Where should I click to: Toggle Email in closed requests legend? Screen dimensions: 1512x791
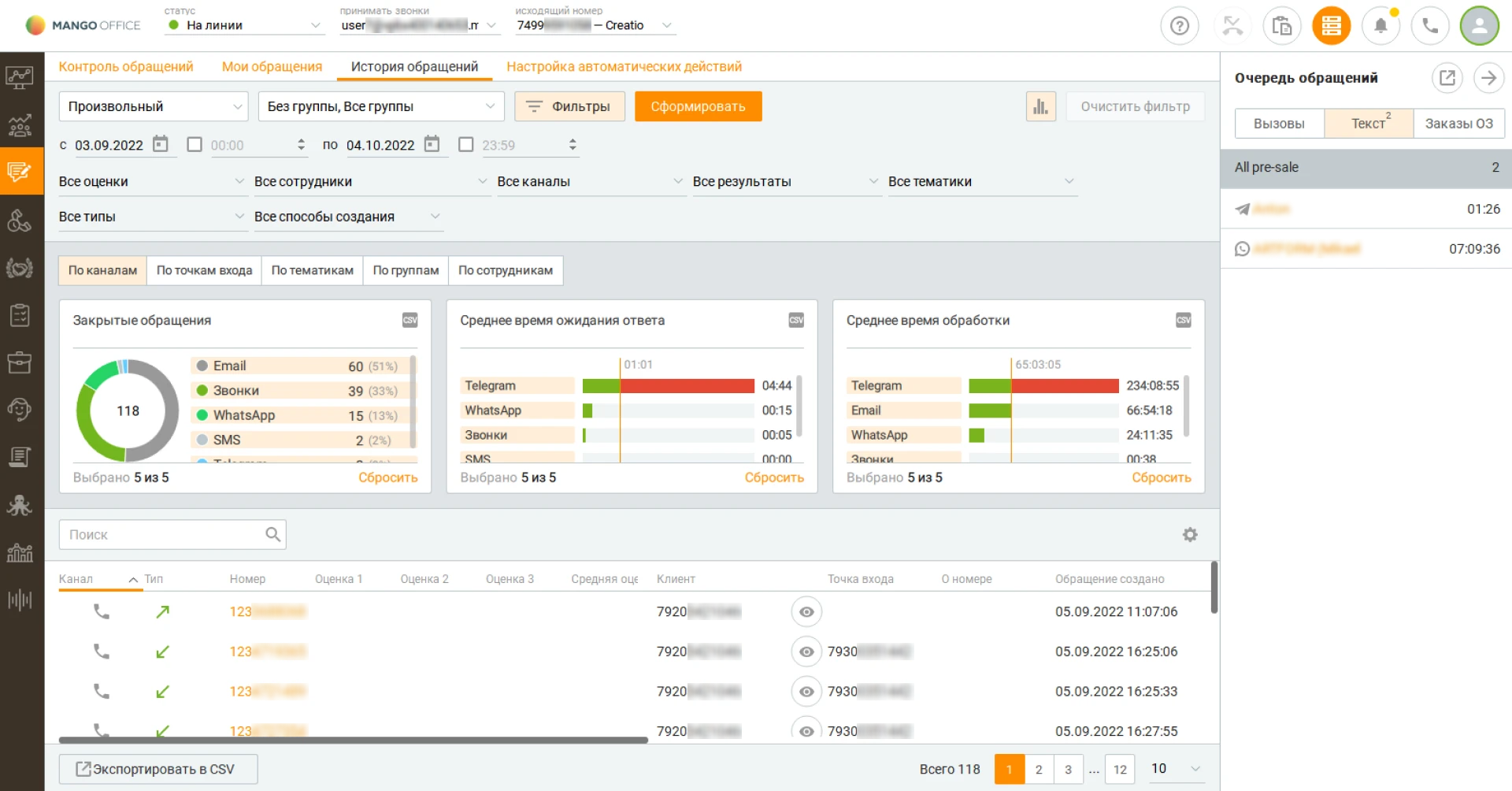299,366
